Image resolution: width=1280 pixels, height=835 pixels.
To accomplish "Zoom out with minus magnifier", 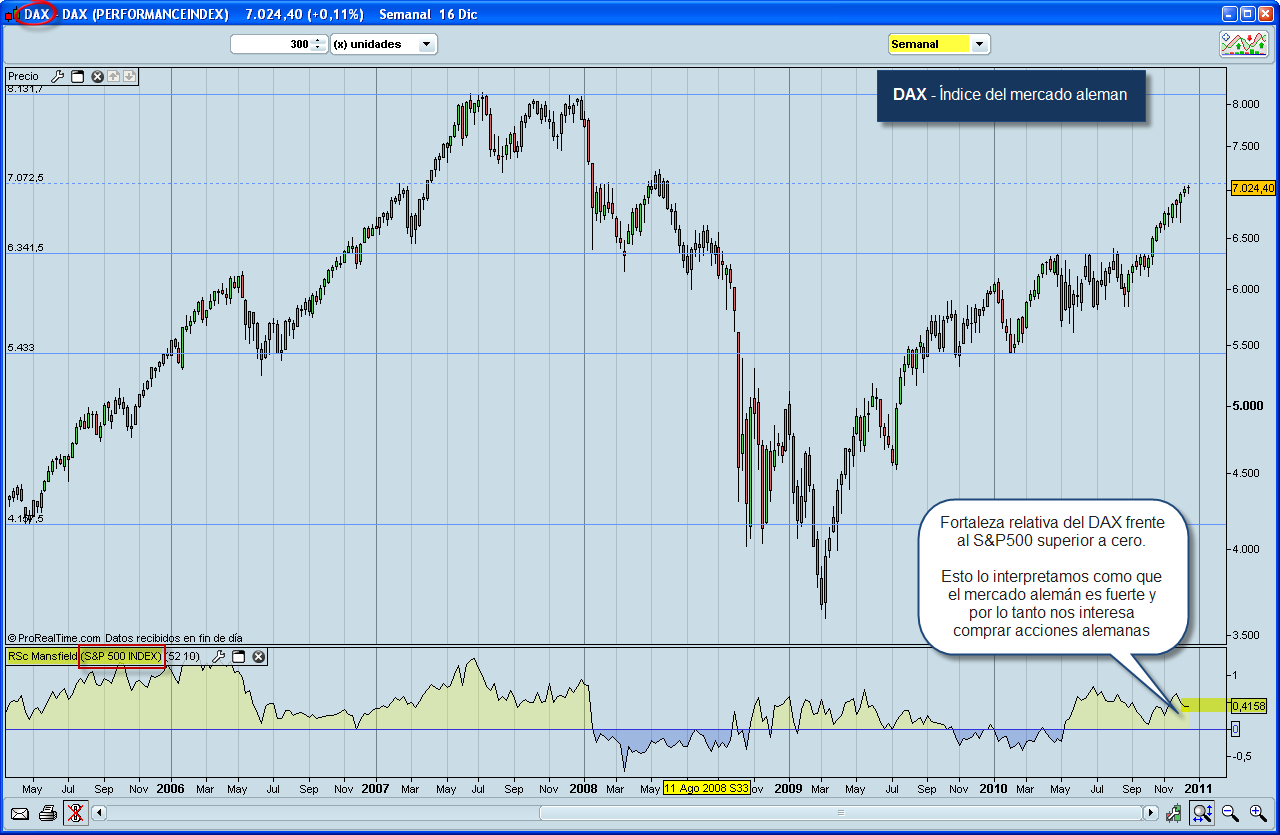I will pyautogui.click(x=1230, y=813).
